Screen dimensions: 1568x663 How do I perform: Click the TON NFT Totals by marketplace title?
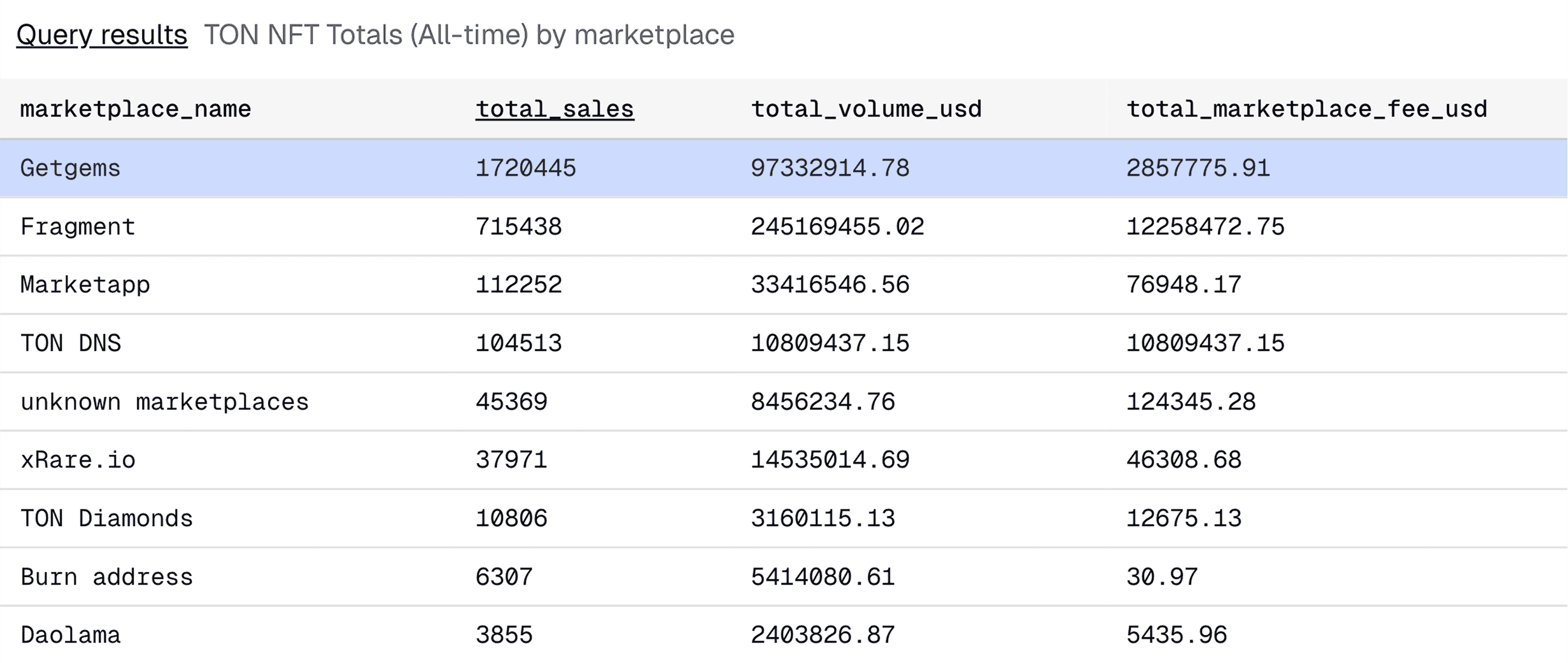[469, 35]
